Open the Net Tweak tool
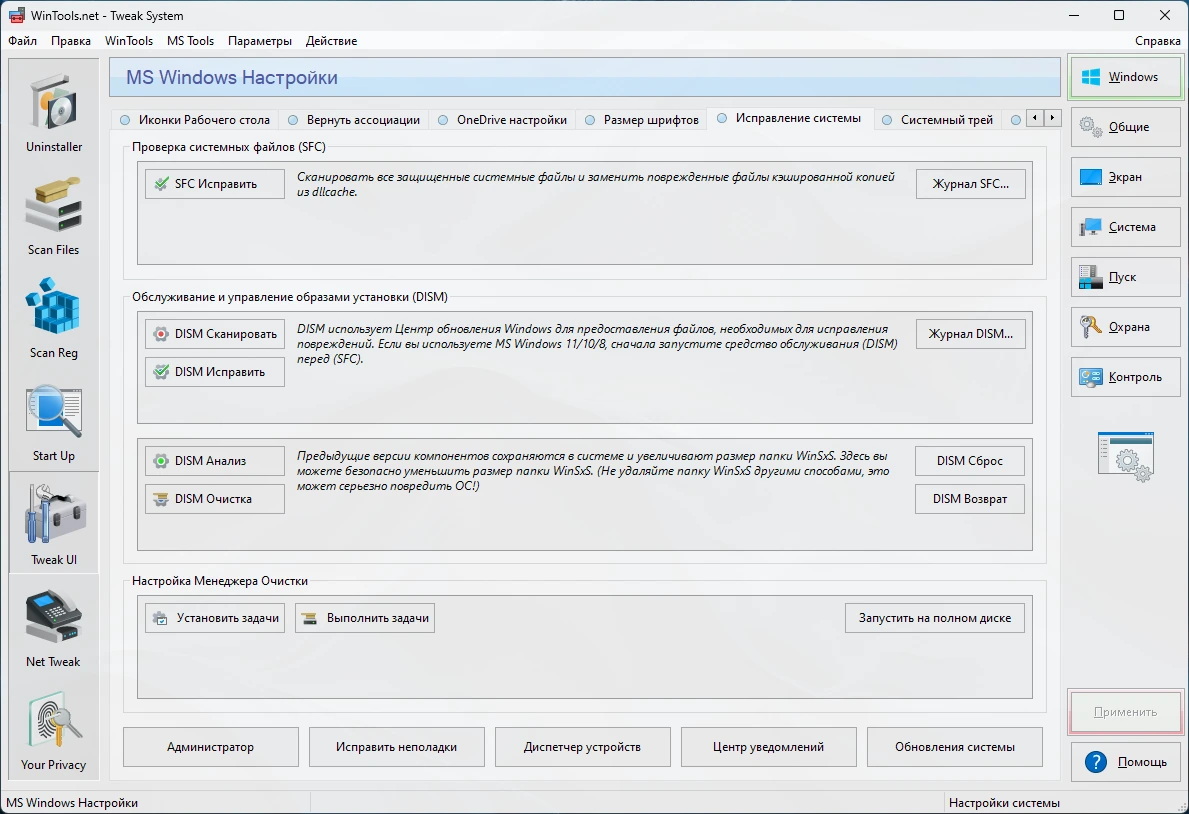Screen dimensions: 1189x814 point(54,627)
